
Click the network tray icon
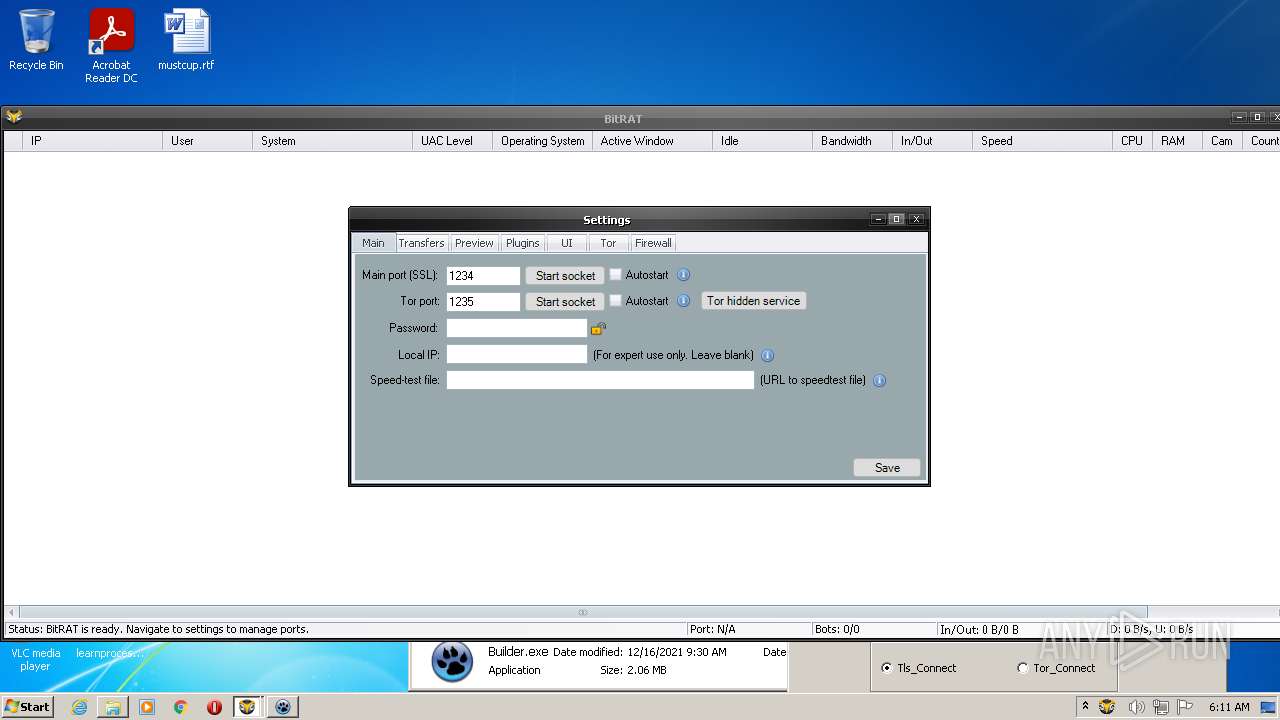point(1161,707)
